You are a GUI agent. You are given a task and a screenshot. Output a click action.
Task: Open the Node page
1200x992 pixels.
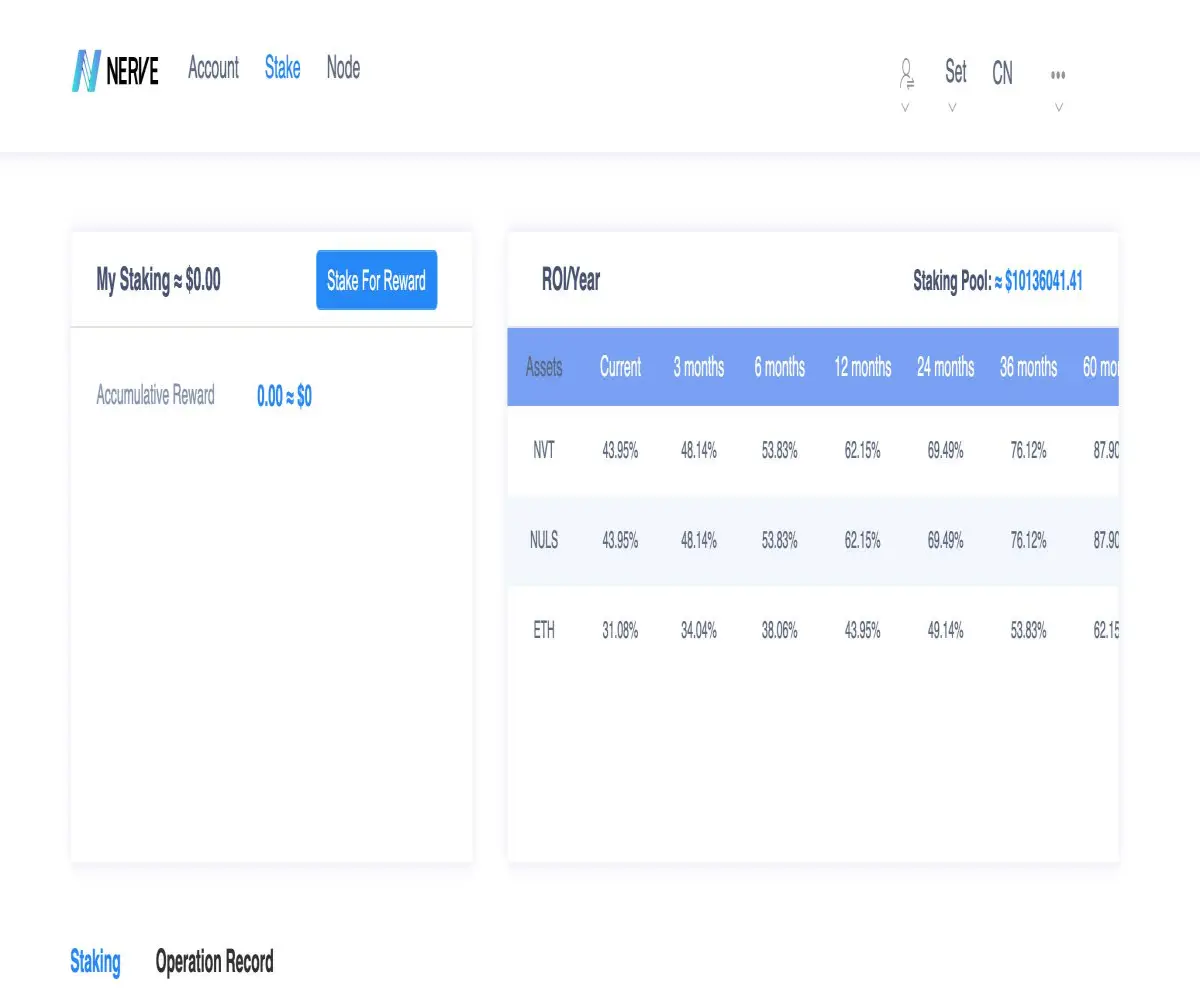tap(343, 68)
